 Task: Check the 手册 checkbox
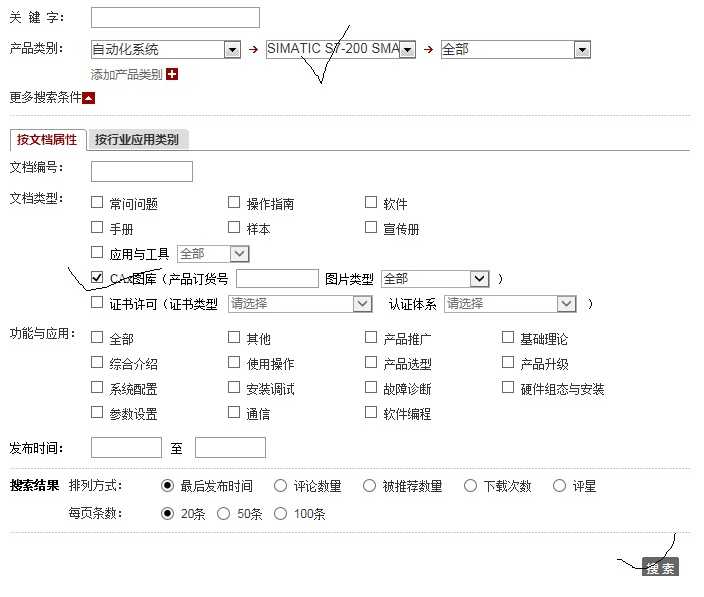coord(97,227)
